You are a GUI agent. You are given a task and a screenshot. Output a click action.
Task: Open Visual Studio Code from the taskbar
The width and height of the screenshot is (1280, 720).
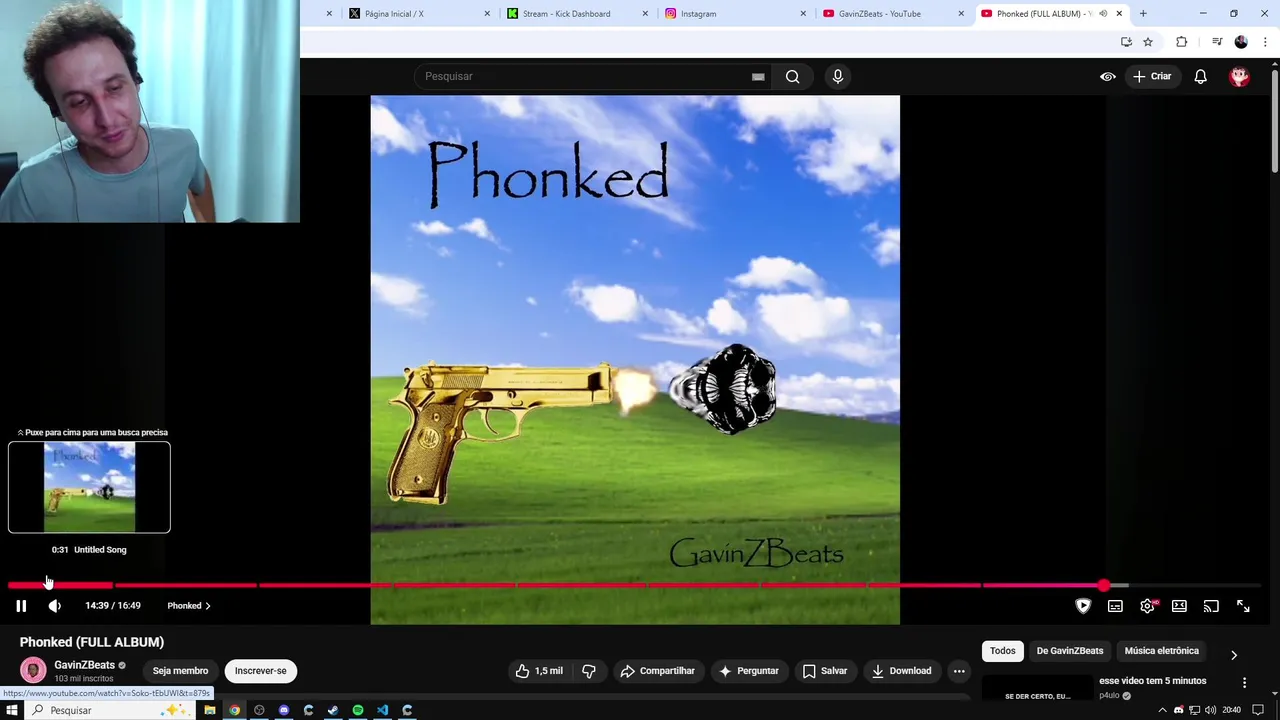coord(382,711)
